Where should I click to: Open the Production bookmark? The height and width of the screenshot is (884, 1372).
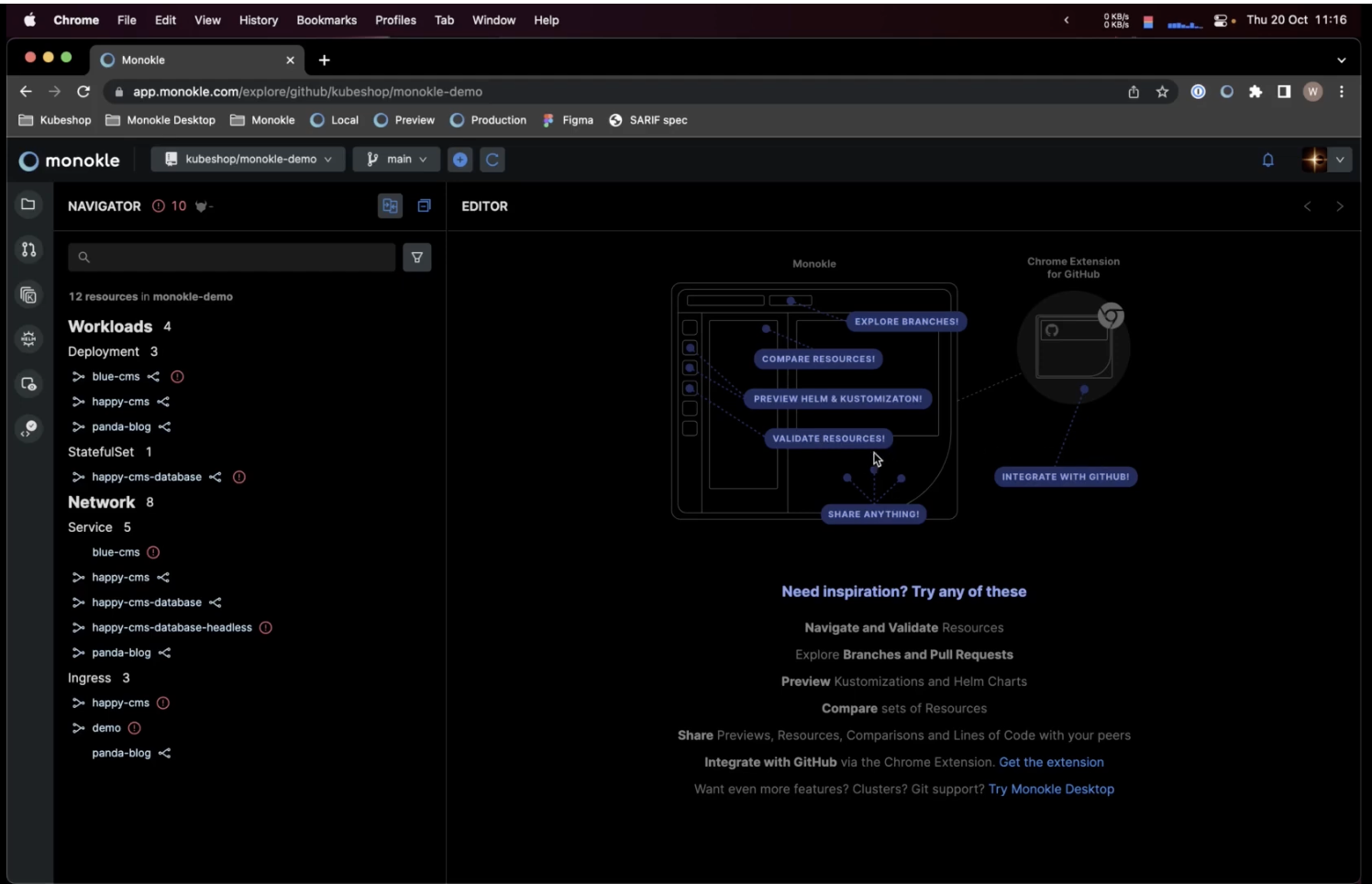click(488, 120)
